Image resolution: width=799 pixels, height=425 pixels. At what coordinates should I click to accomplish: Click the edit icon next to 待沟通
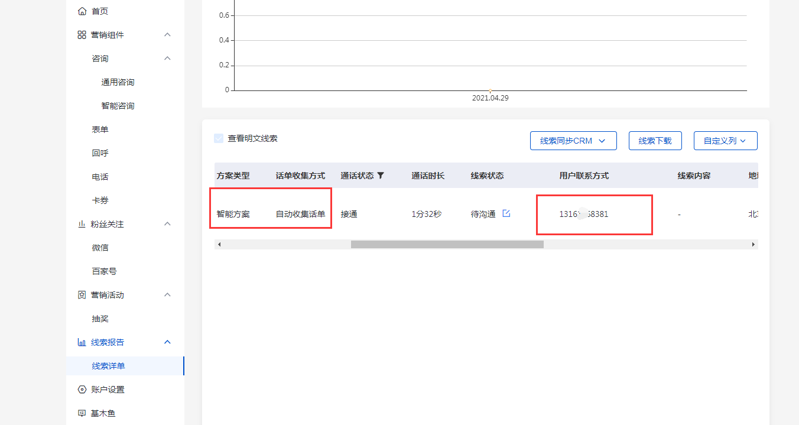point(506,213)
